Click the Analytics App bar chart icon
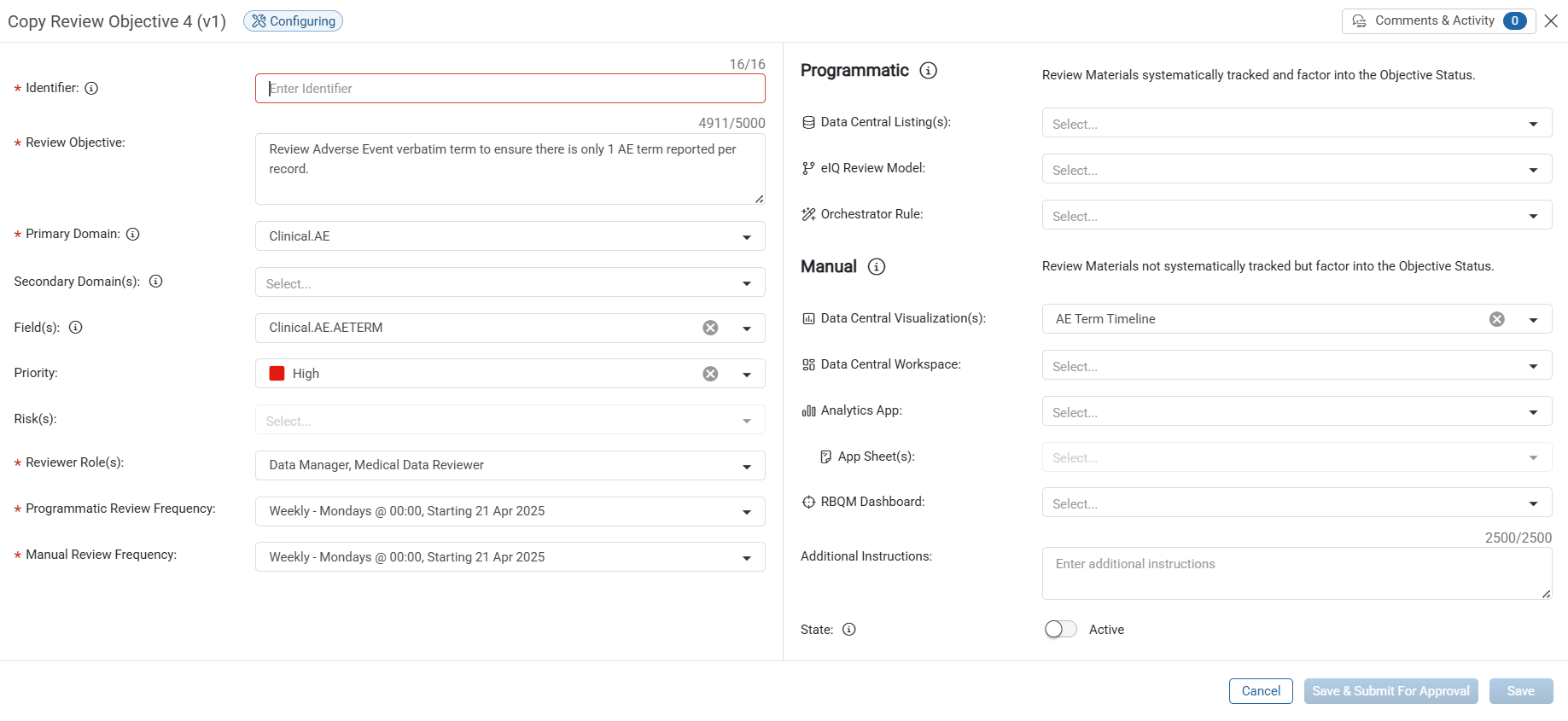Image resolution: width=1568 pixels, height=721 pixels. point(808,410)
